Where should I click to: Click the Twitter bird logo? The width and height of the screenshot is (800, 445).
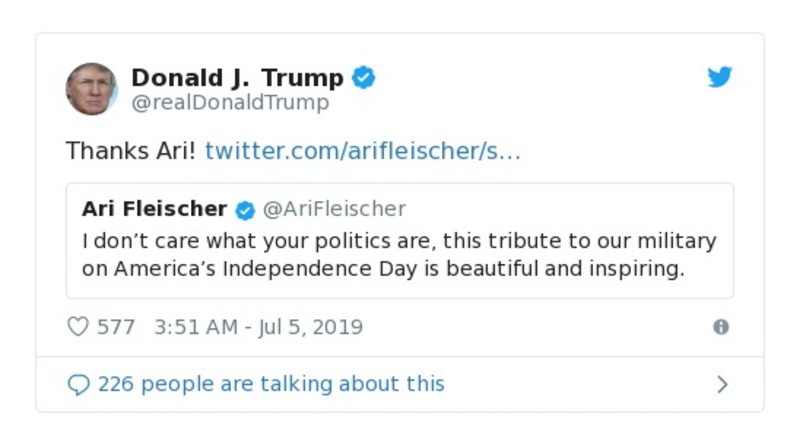pos(720,77)
